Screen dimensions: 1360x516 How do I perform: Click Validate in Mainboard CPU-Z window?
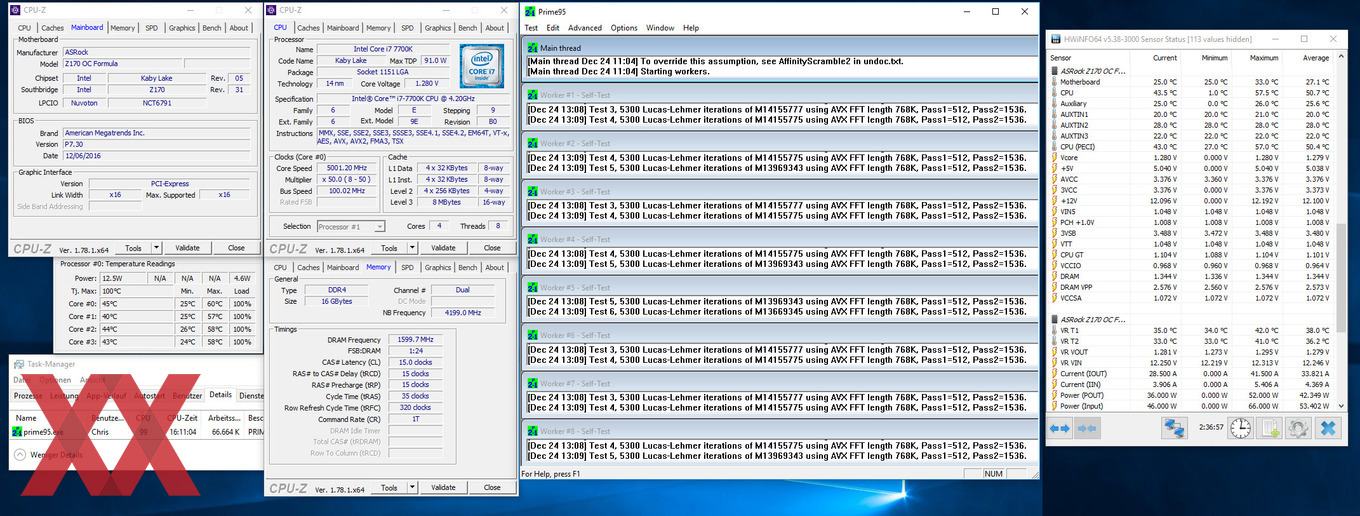pos(187,248)
